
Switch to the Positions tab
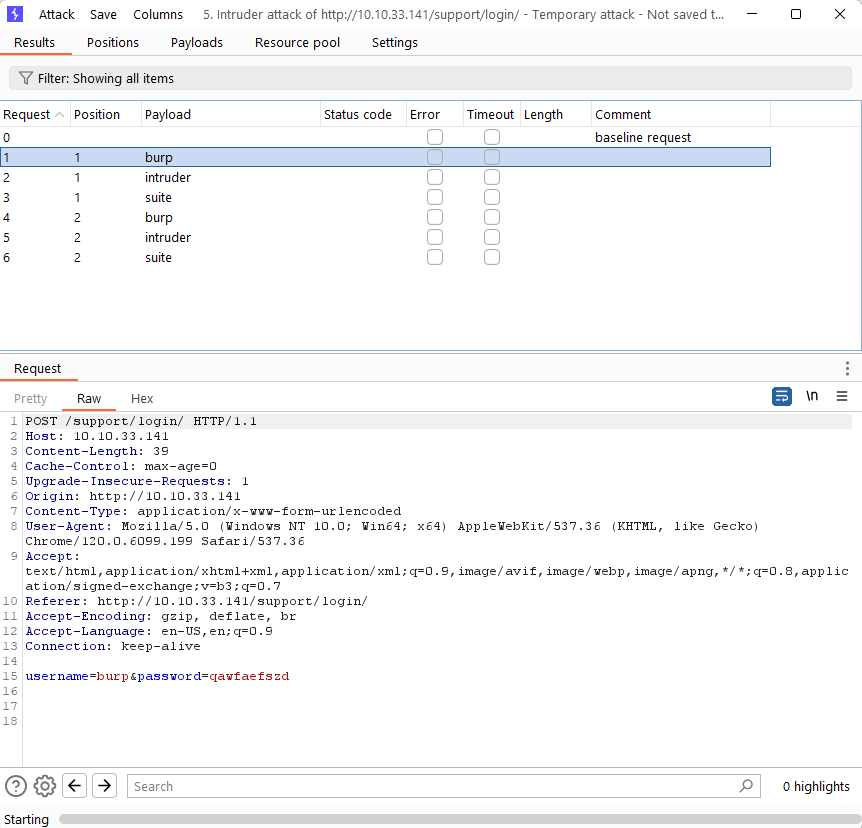[113, 42]
